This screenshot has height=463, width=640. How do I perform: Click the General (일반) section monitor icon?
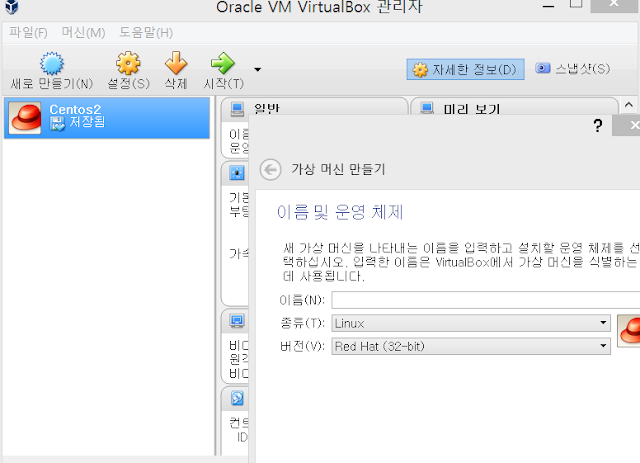coord(237,109)
